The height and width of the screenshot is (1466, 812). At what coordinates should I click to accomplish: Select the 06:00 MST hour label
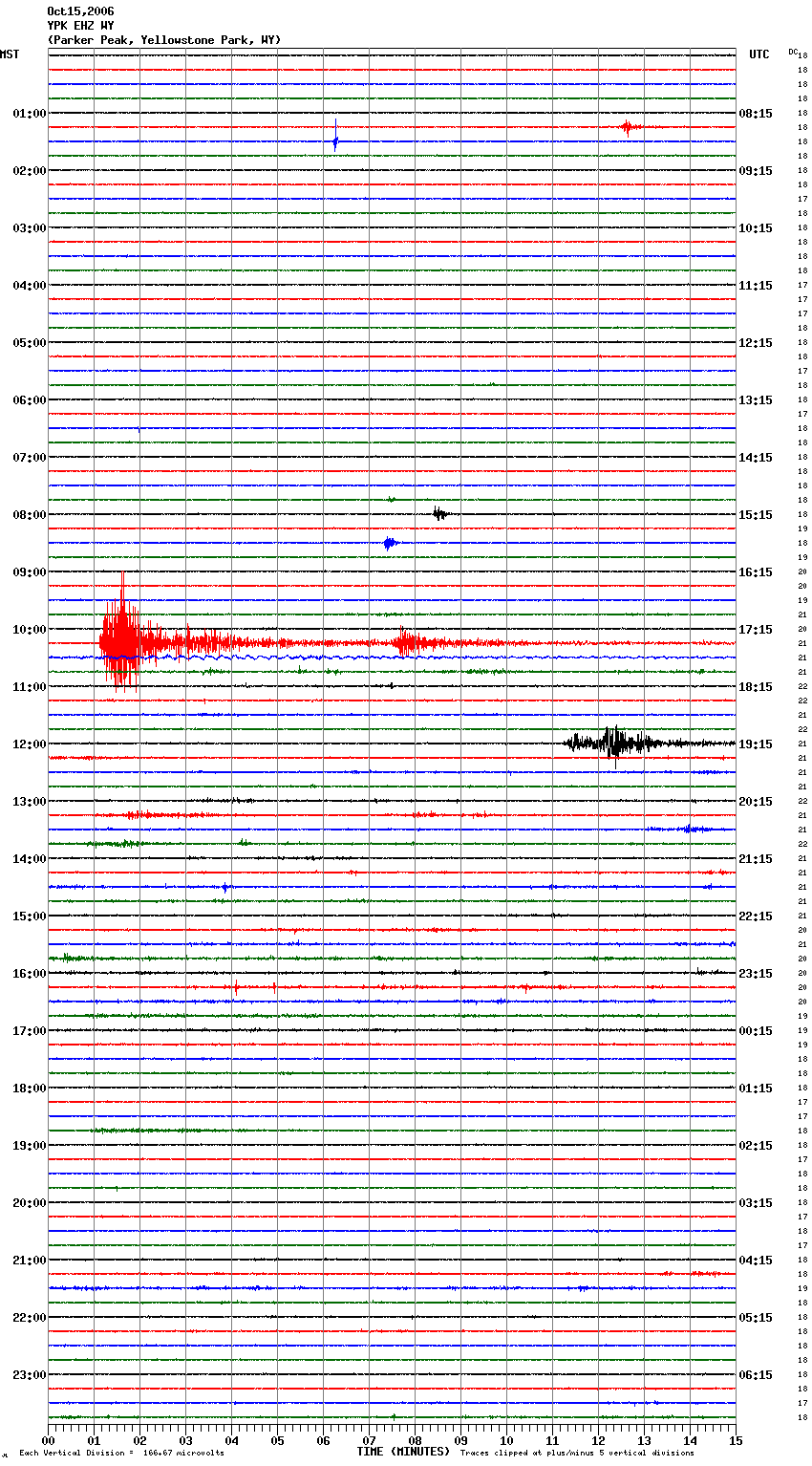[29, 400]
